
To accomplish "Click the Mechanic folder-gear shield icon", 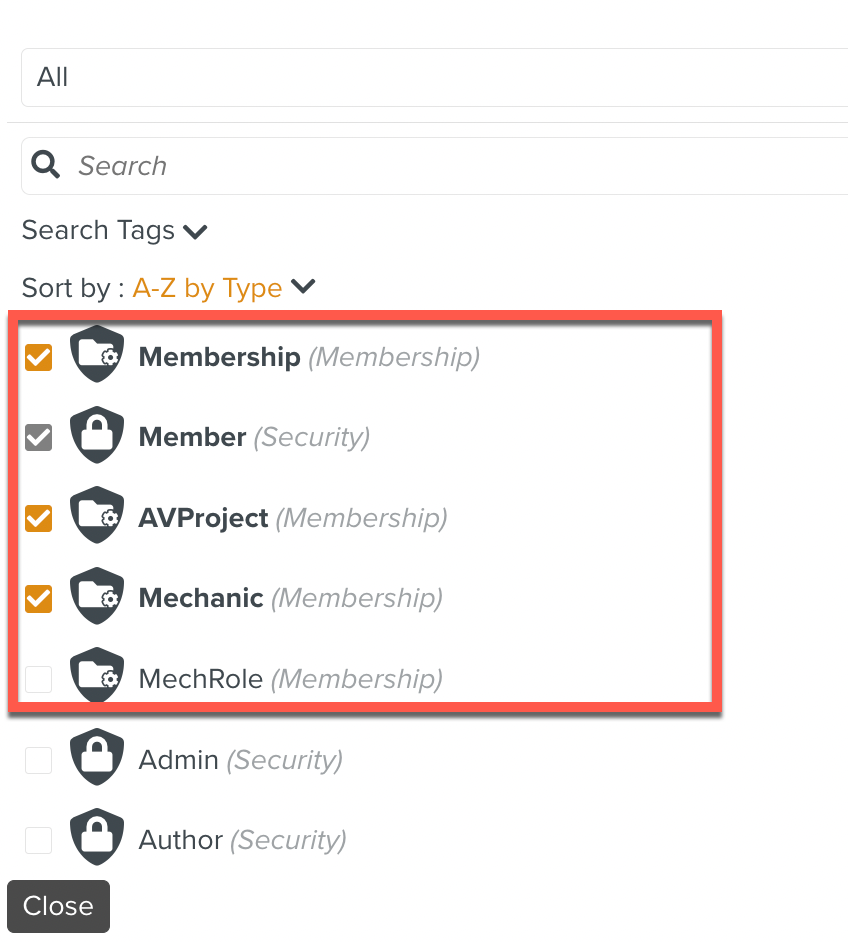I will click(x=97, y=597).
